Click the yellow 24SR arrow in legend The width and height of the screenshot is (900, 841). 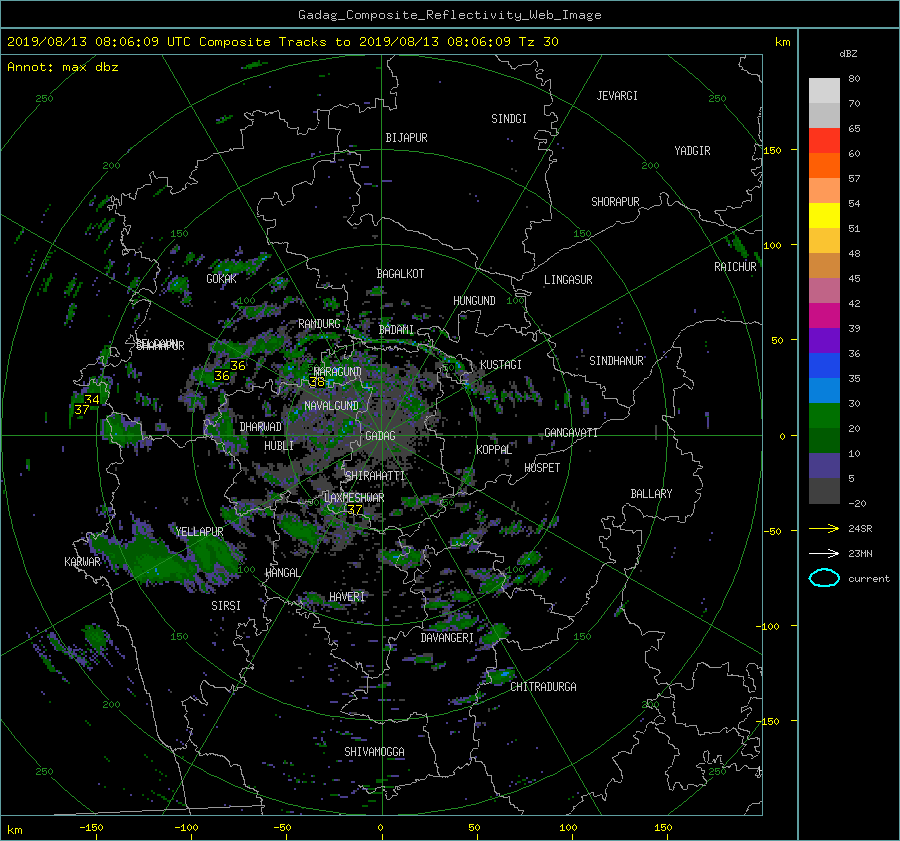pyautogui.click(x=824, y=528)
